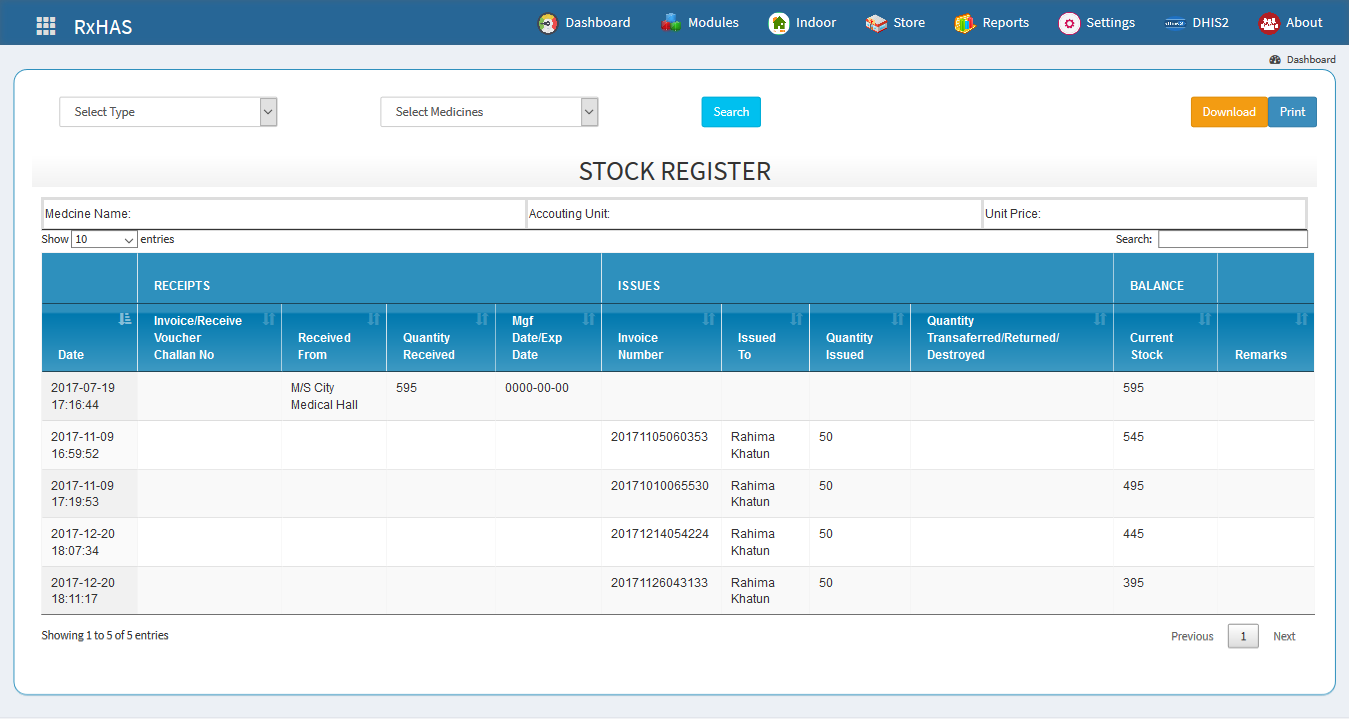1349x728 pixels.
Task: Change the Show entries count dropdown
Action: tap(104, 240)
